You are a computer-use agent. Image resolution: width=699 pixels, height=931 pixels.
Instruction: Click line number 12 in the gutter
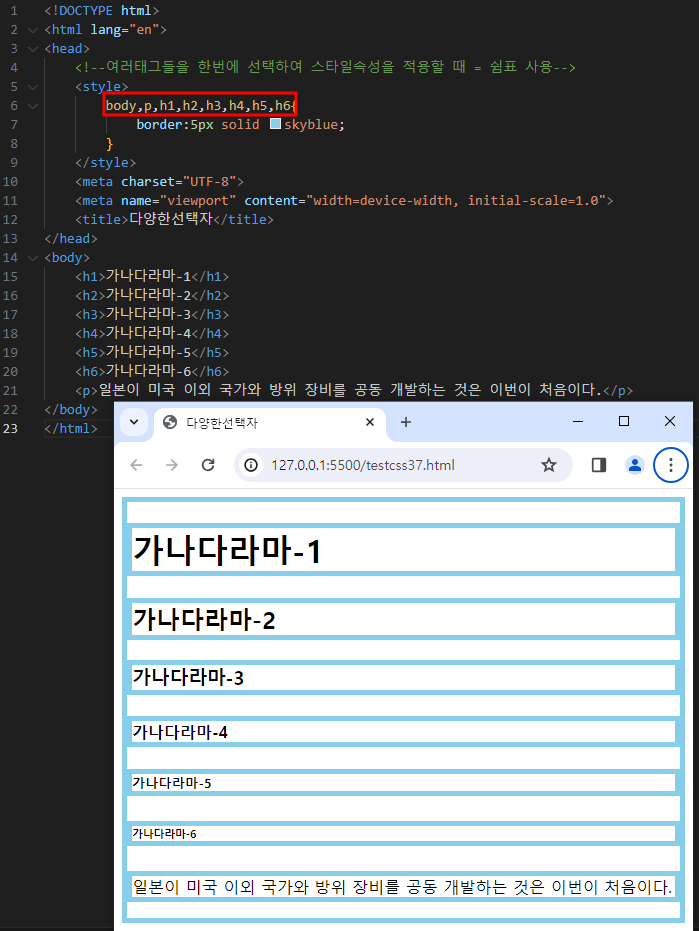point(10,220)
